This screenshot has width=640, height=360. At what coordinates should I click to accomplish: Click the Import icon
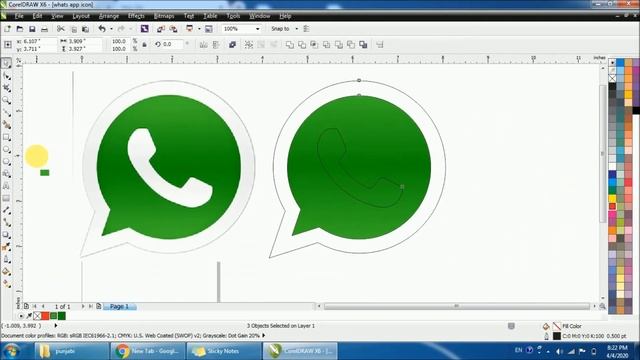(x=161, y=29)
